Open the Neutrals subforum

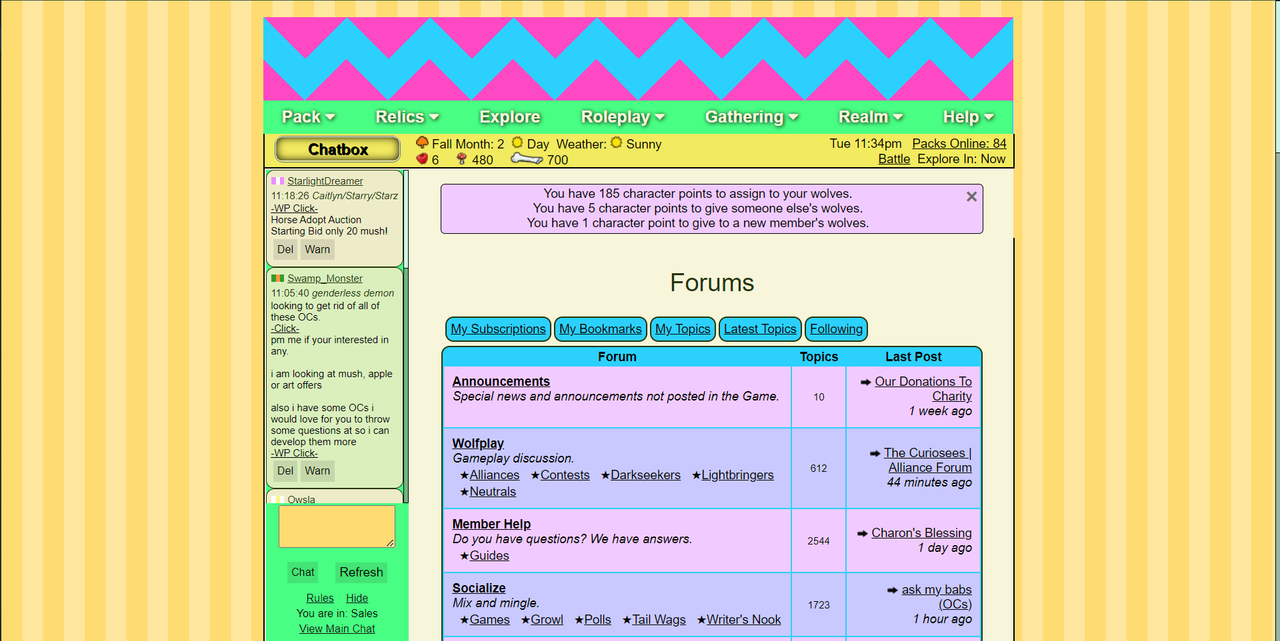[x=493, y=492]
